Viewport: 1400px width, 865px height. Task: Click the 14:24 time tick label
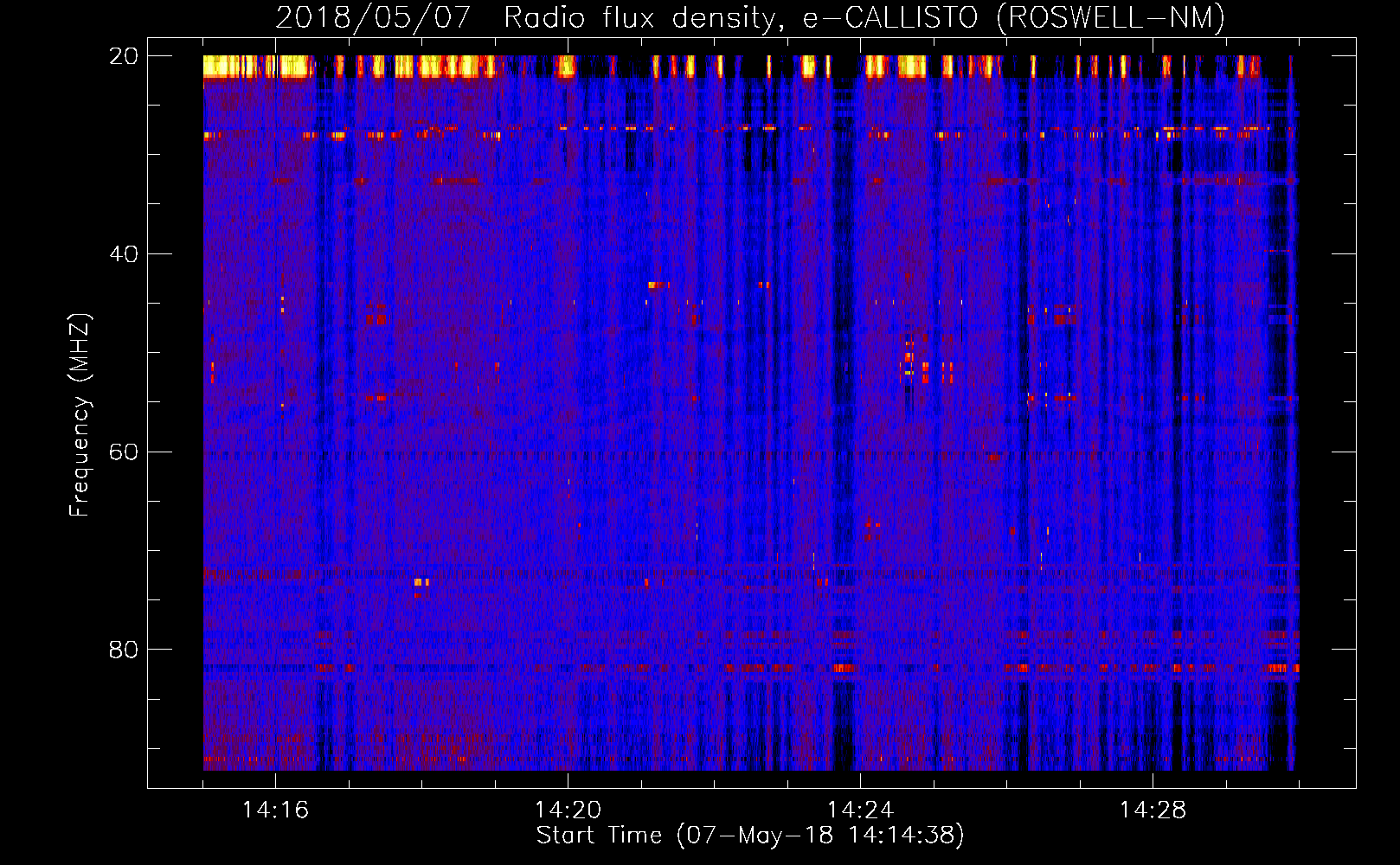point(860,810)
